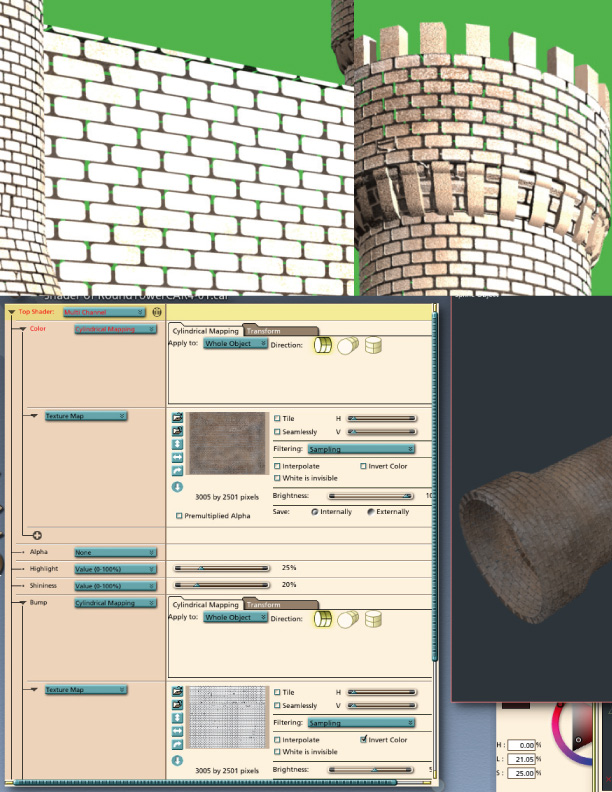Uncheck Invert Color in Bump texture settings

363,739
